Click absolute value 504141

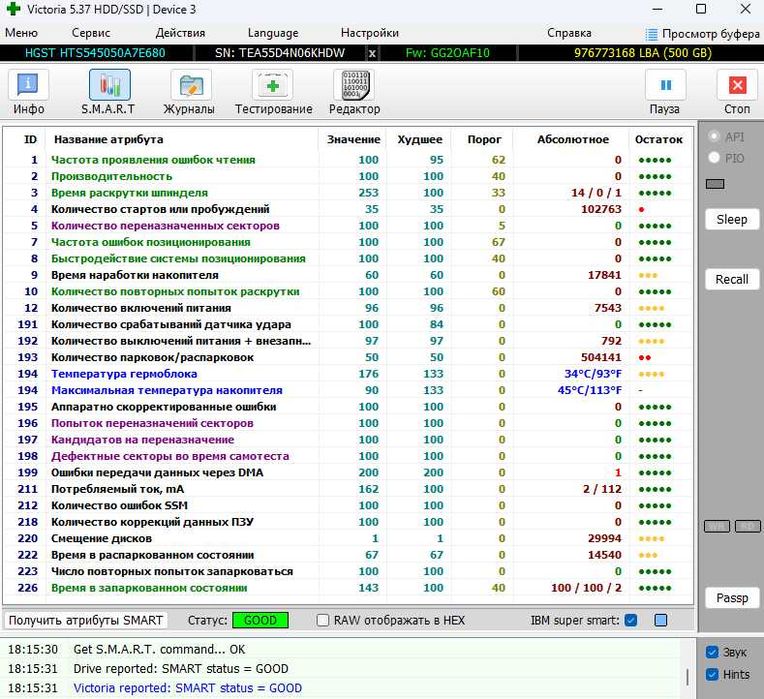pos(601,357)
